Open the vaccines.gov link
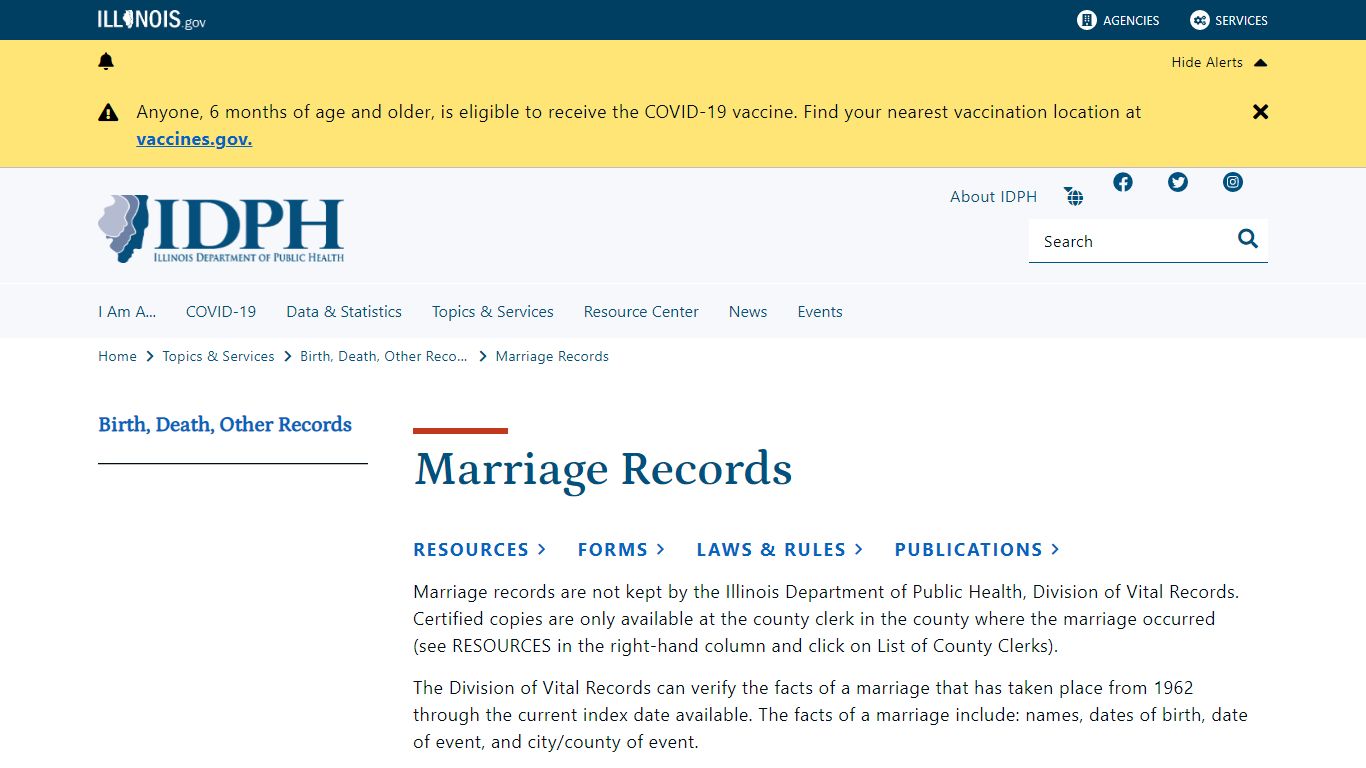The height and width of the screenshot is (768, 1366). (194, 139)
